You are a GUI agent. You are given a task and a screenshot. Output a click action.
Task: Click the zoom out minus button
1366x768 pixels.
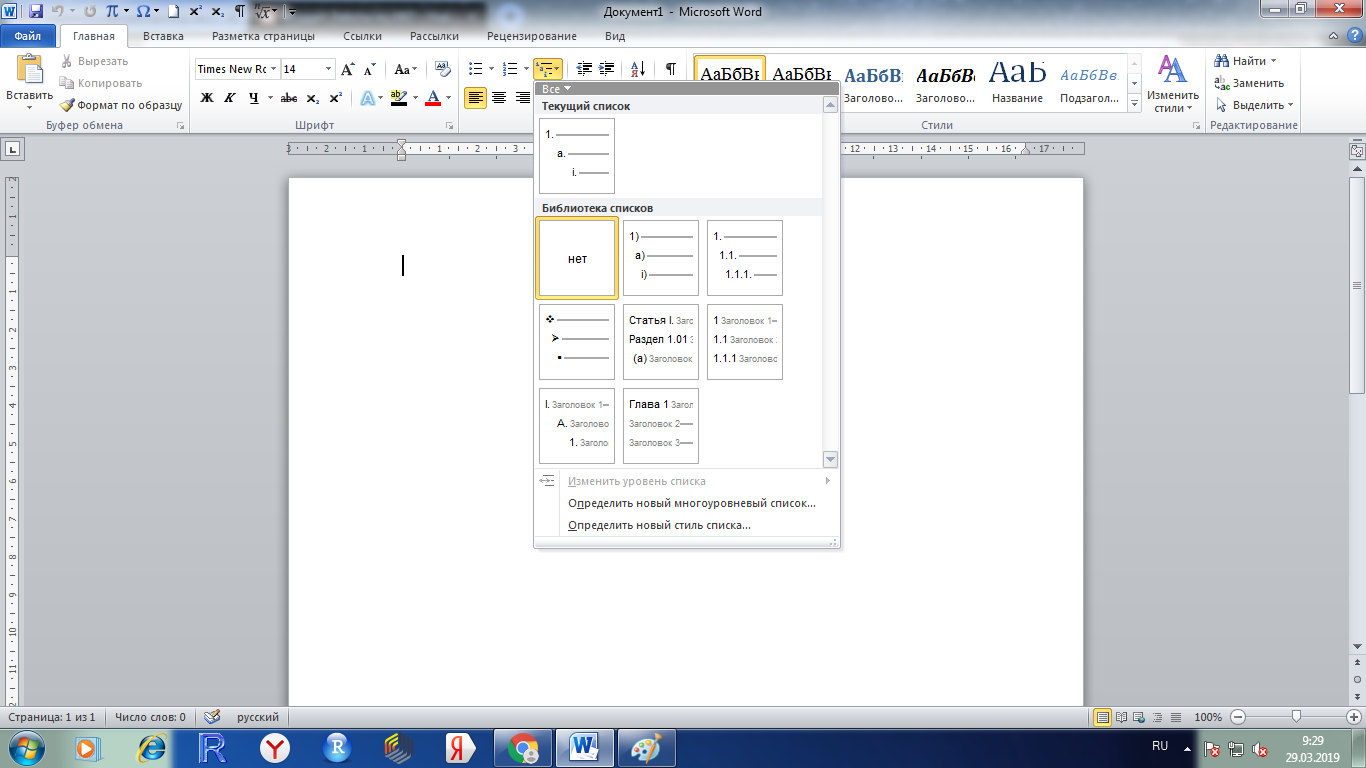coord(1238,717)
